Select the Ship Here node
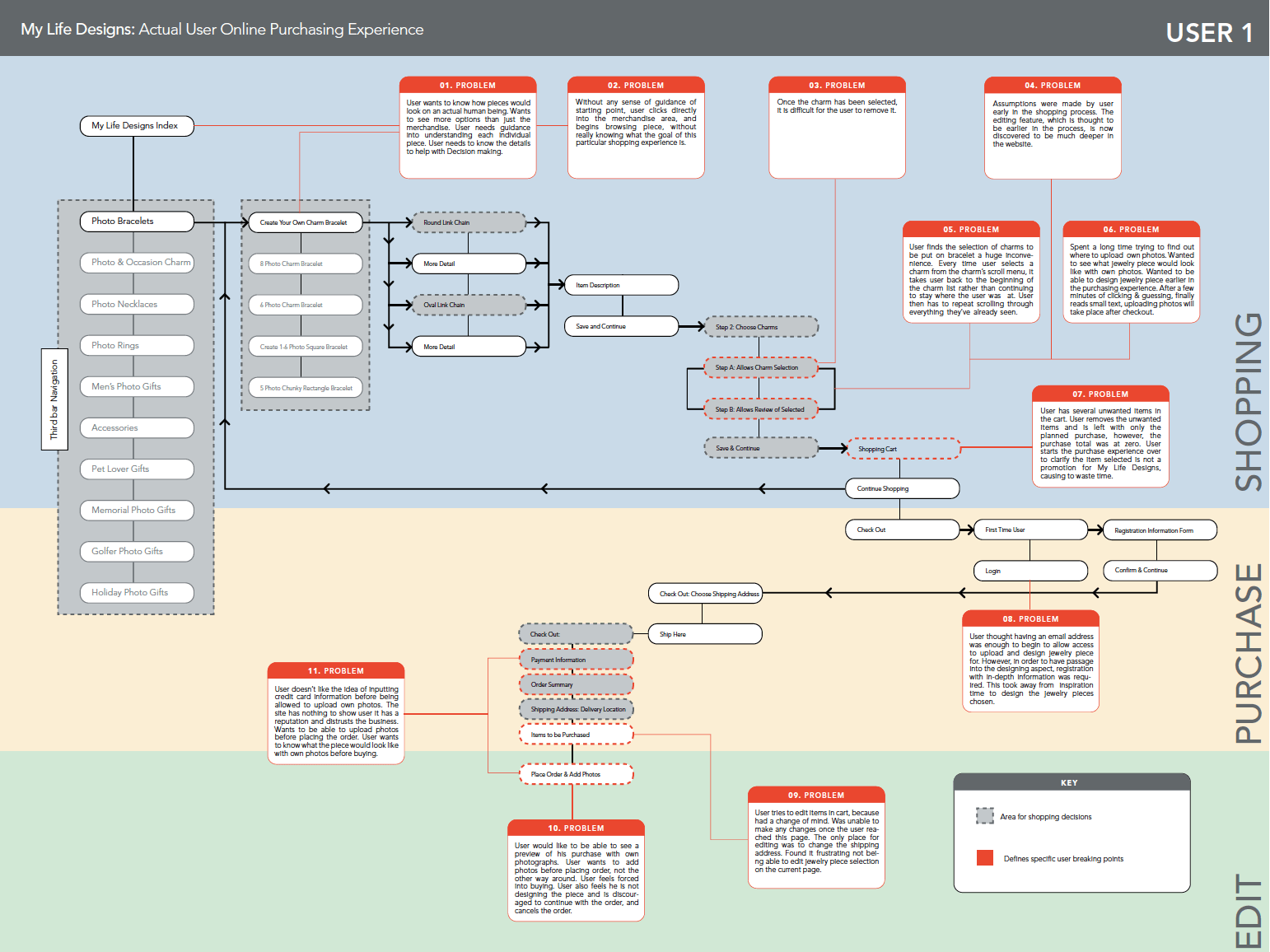1270x952 pixels. 706,634
